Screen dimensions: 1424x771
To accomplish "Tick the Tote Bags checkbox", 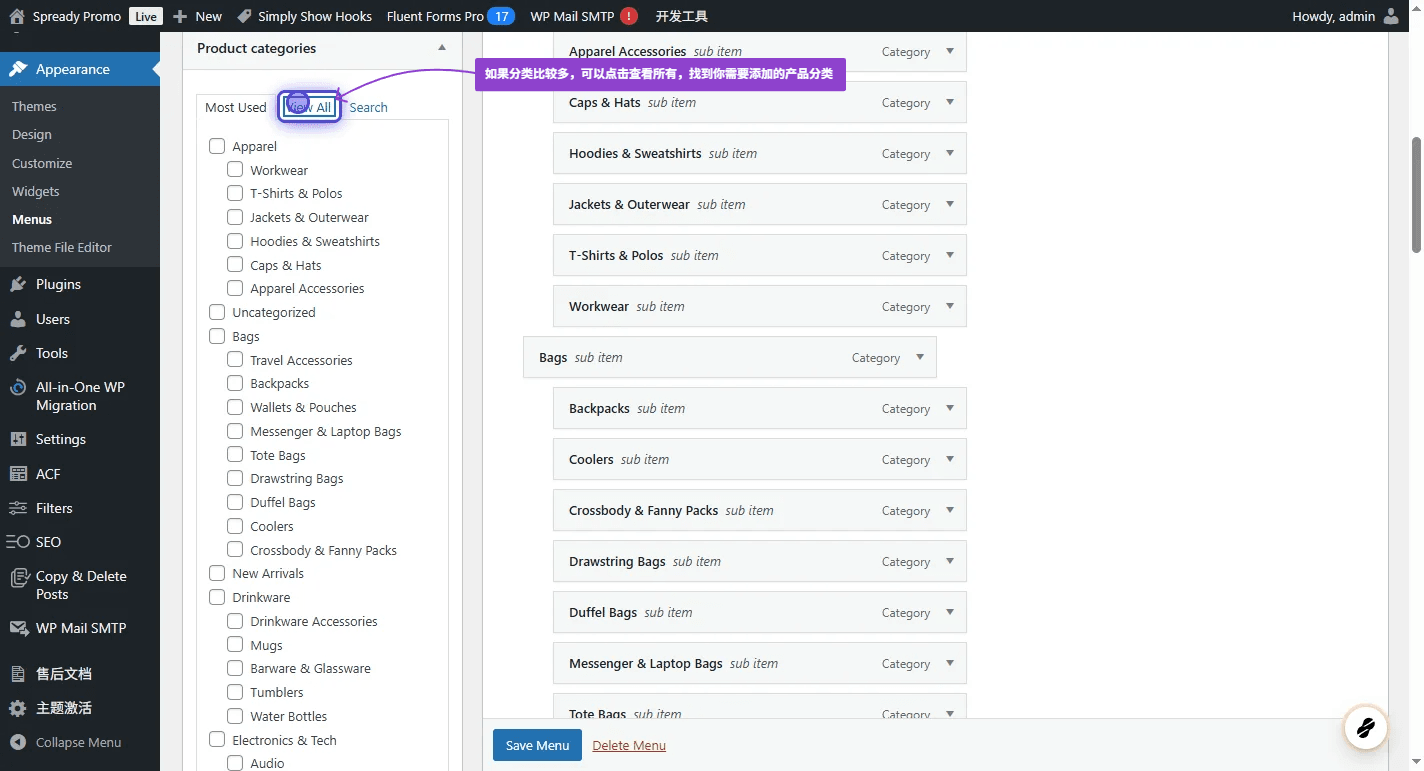I will coord(235,455).
